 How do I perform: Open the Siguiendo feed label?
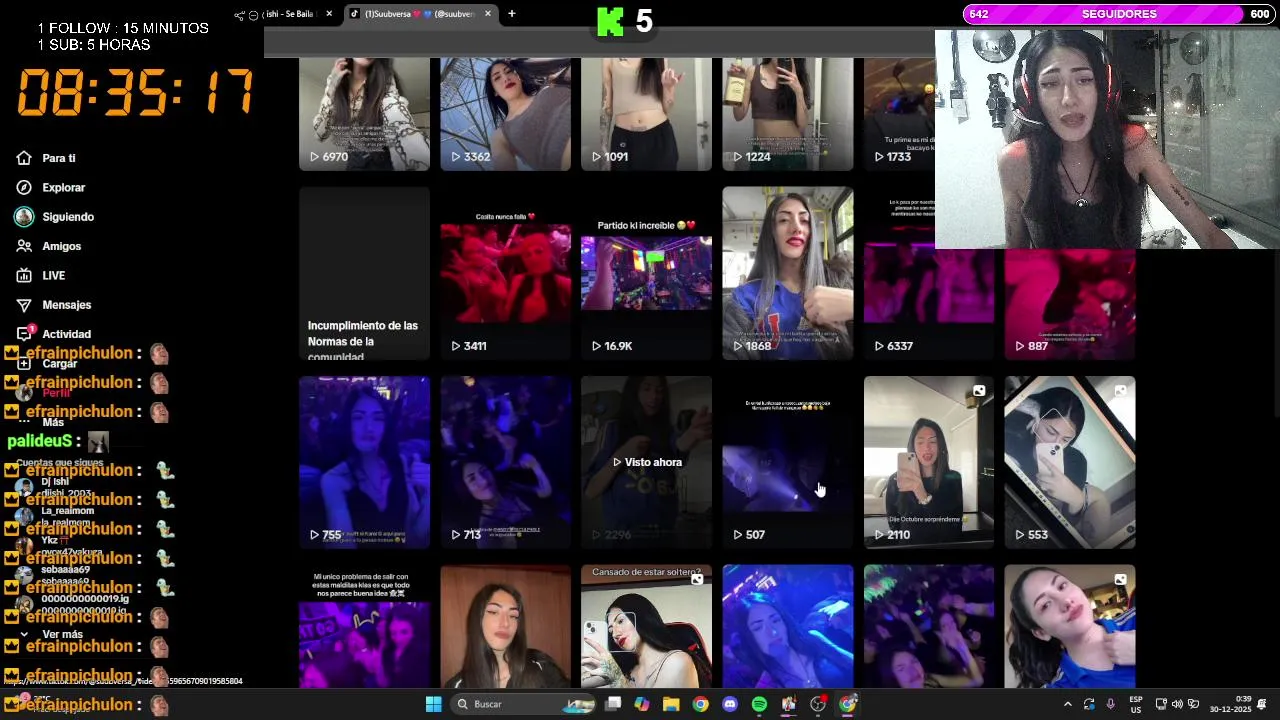tap(68, 217)
